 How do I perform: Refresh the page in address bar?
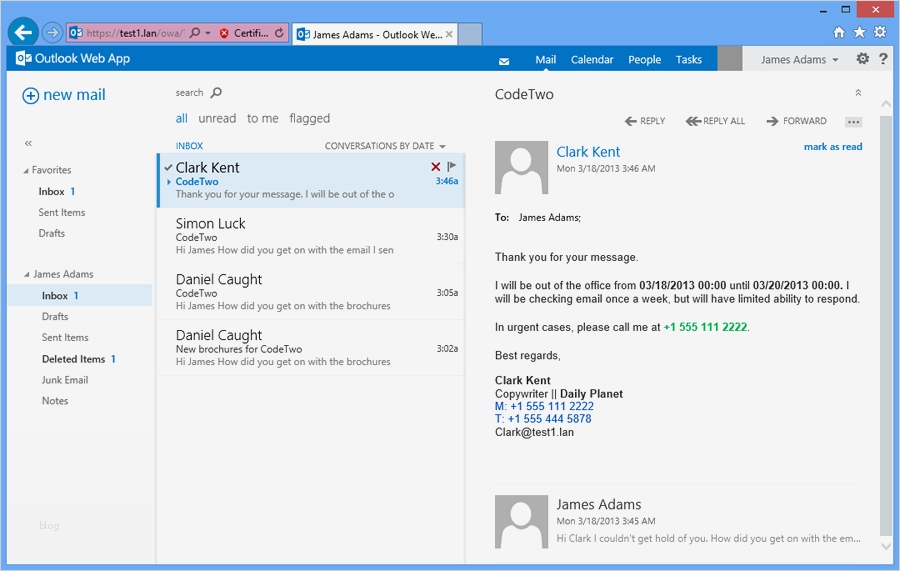point(279,33)
